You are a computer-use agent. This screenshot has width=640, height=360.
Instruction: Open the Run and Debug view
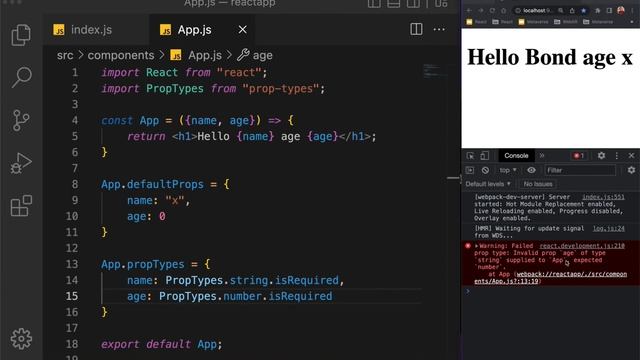(21, 163)
